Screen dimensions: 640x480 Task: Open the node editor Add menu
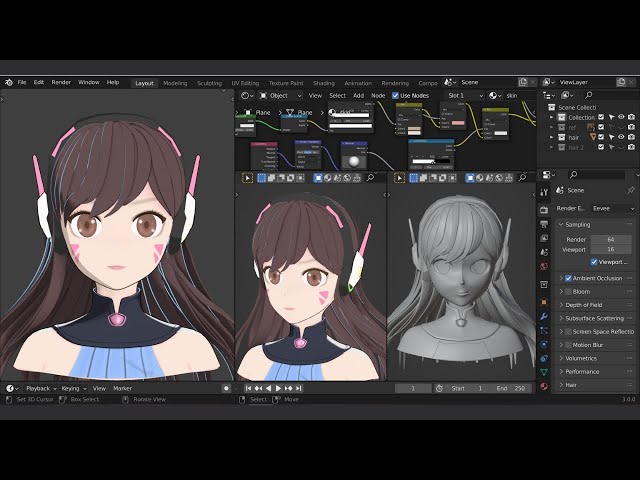(358, 96)
